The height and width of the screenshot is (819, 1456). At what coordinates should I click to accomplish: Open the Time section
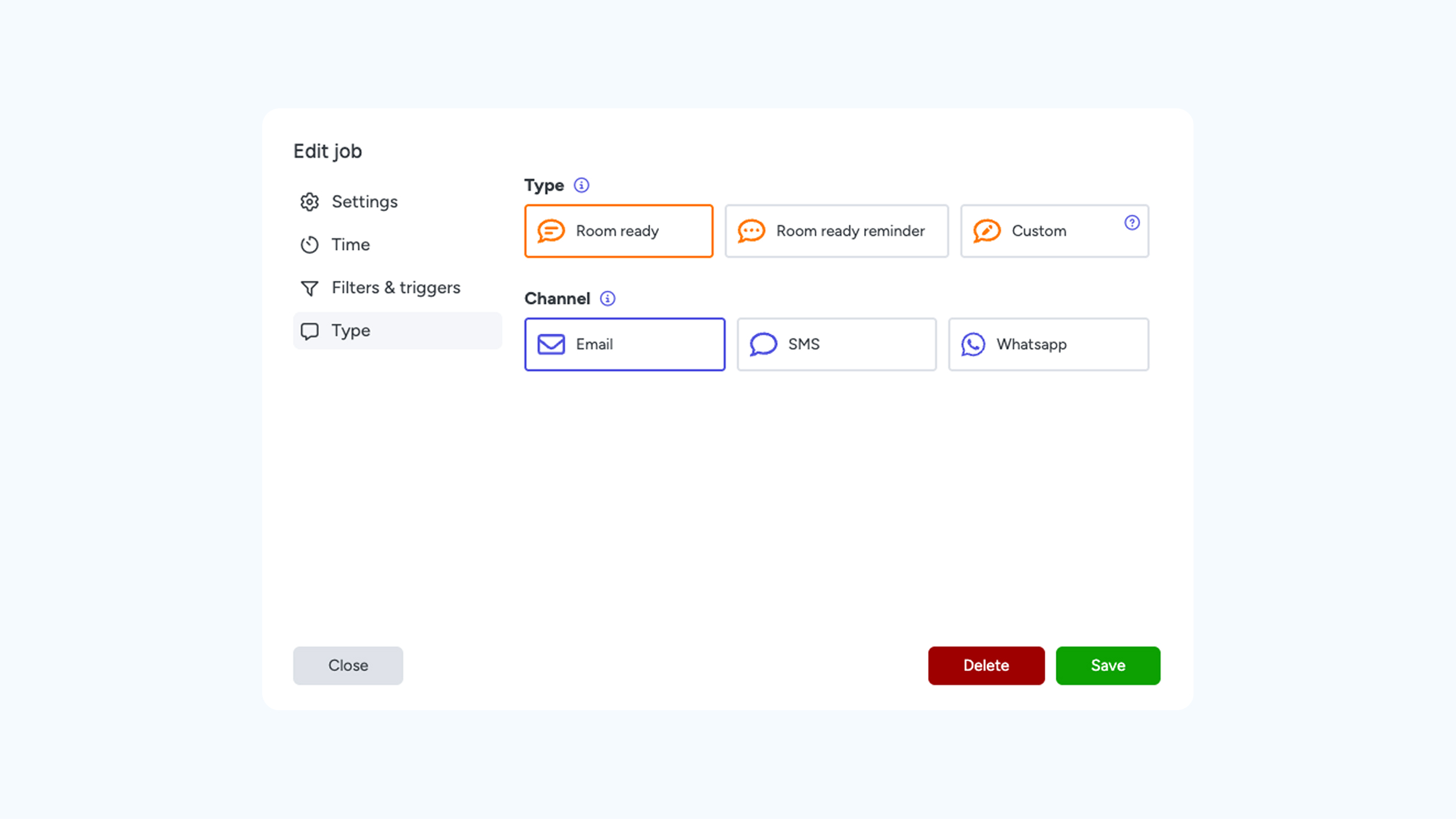point(397,245)
